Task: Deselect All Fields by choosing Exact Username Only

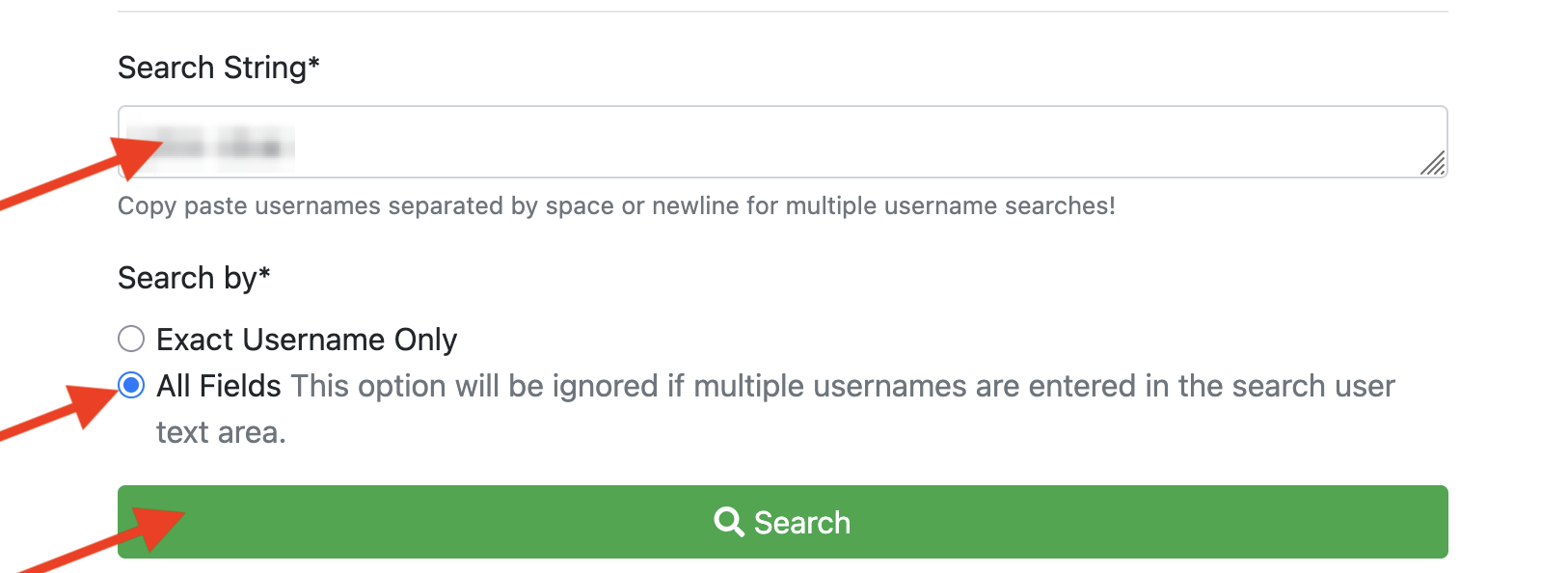Action: pos(130,339)
